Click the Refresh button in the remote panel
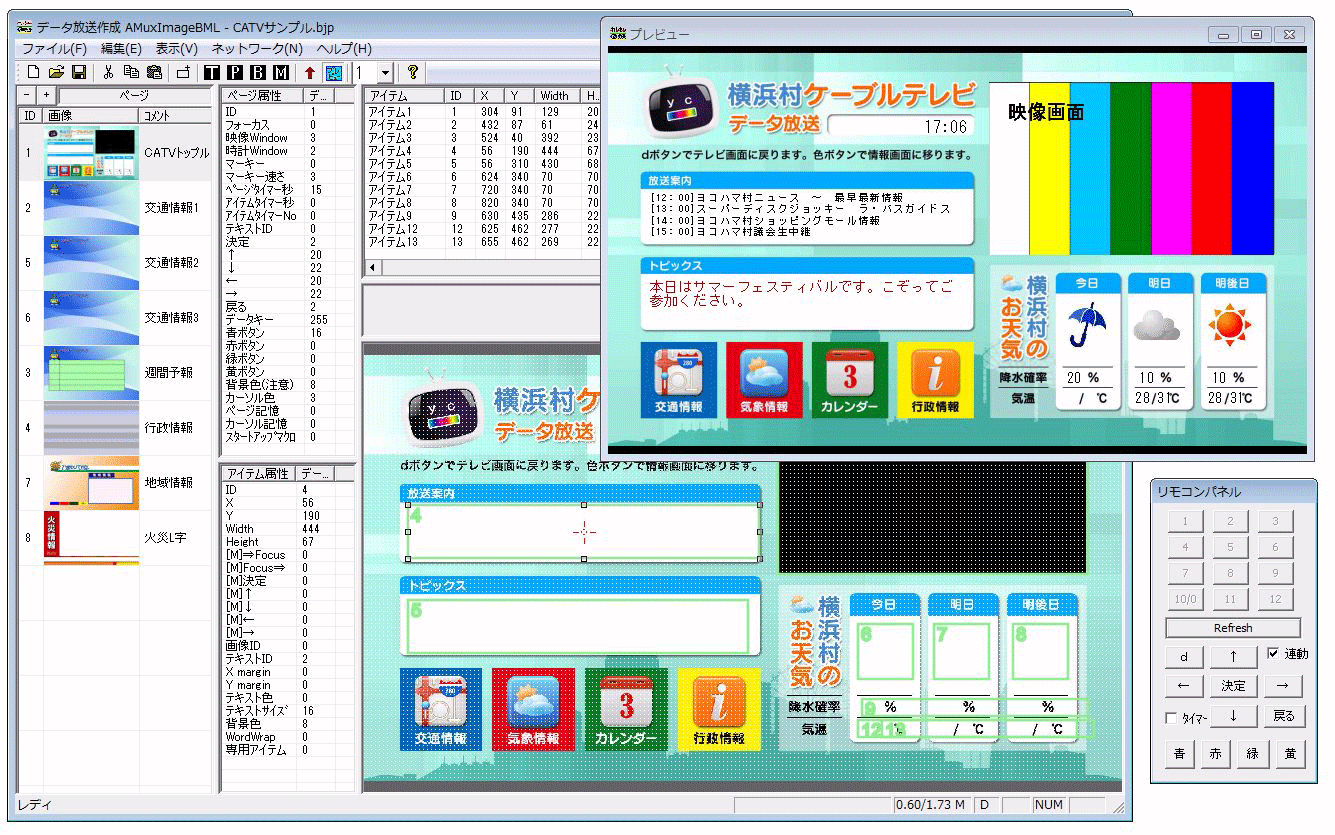The width and height of the screenshot is (1335, 835). pos(1233,628)
